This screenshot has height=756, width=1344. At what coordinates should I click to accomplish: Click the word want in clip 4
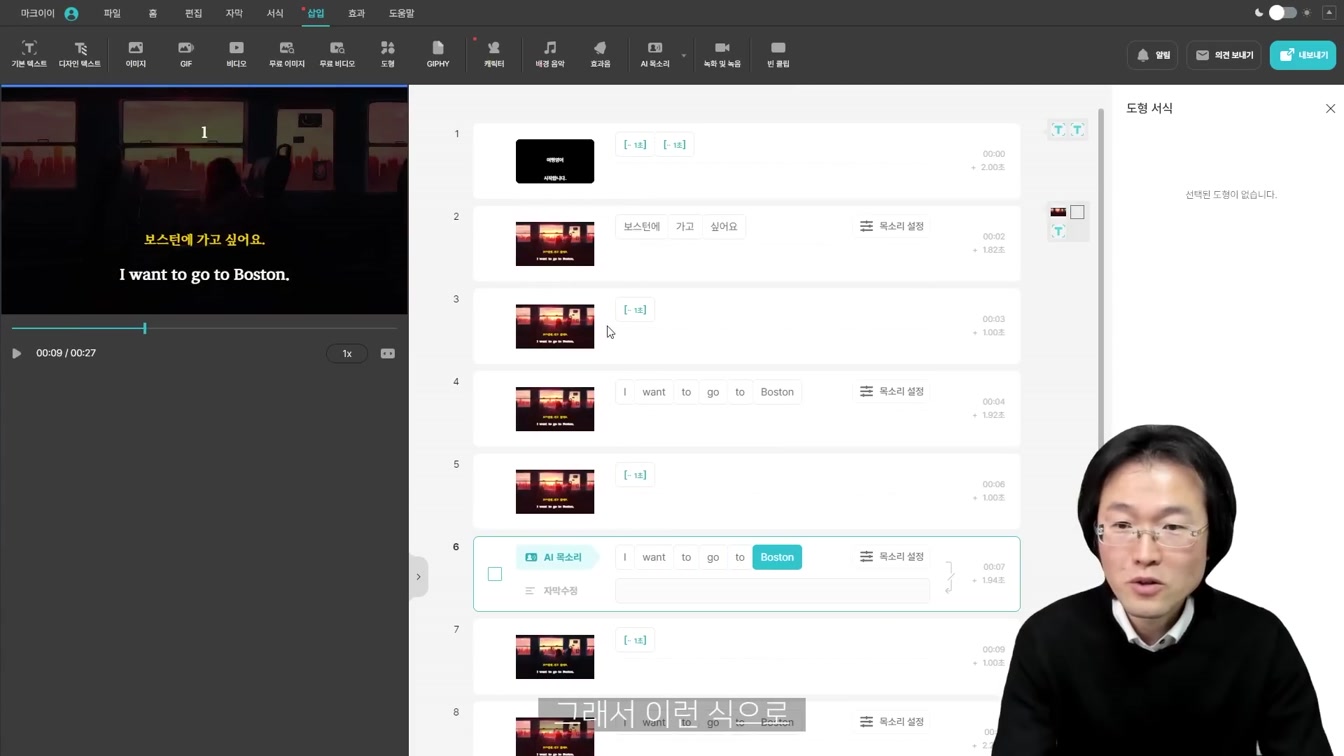[654, 392]
